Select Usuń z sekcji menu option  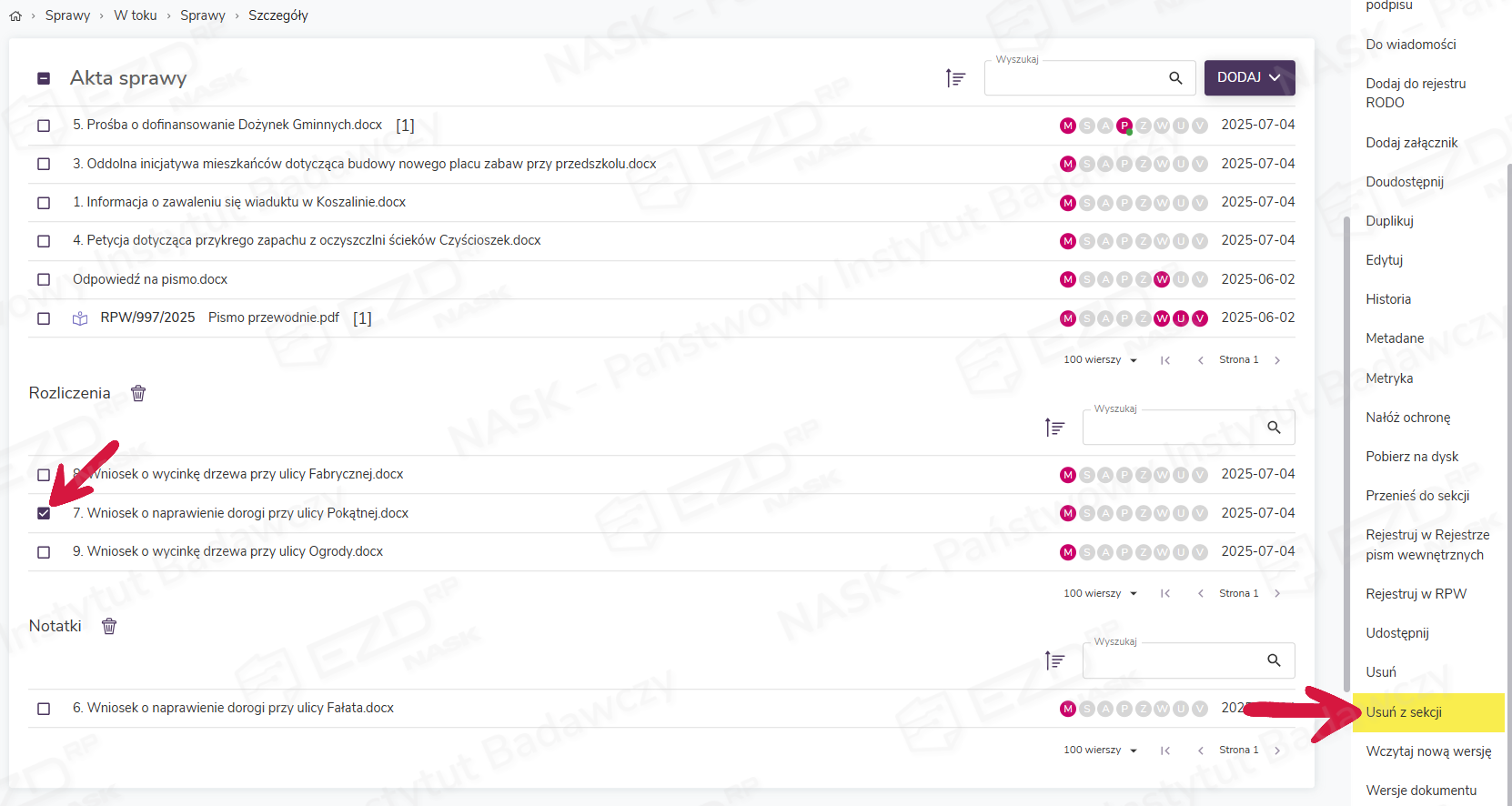[1404, 712]
